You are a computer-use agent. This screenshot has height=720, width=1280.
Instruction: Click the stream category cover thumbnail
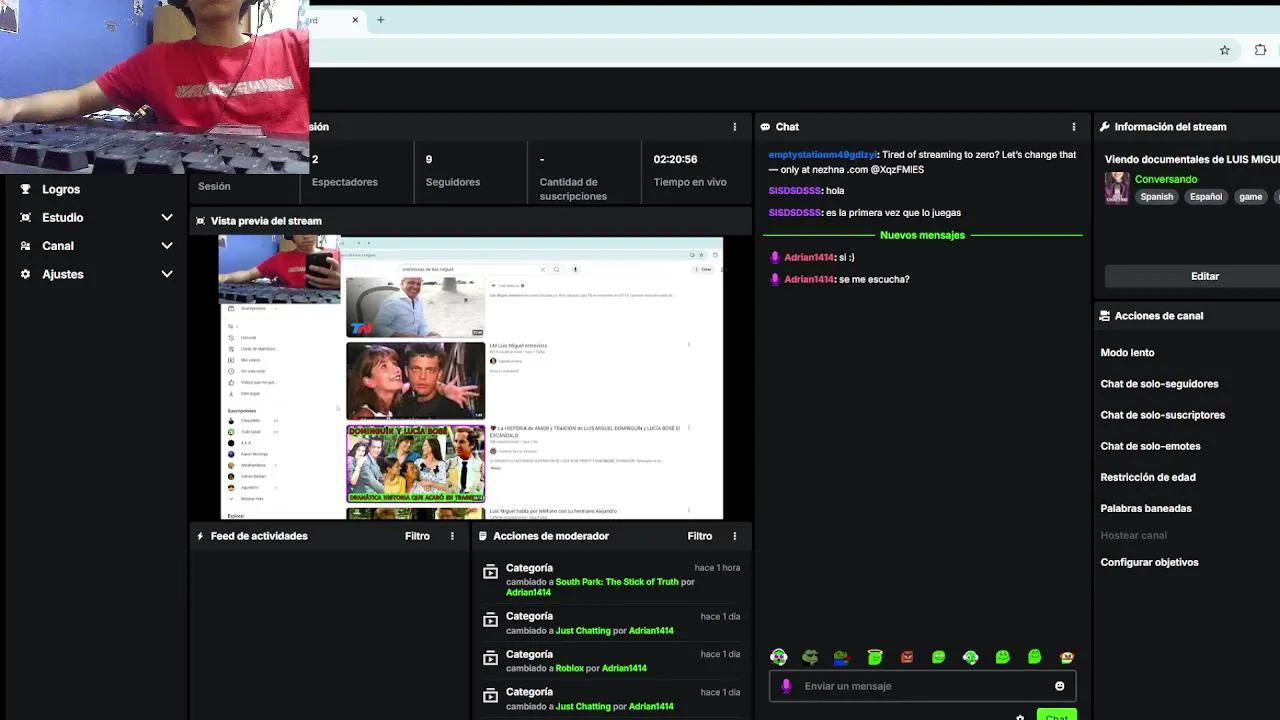click(x=1117, y=188)
